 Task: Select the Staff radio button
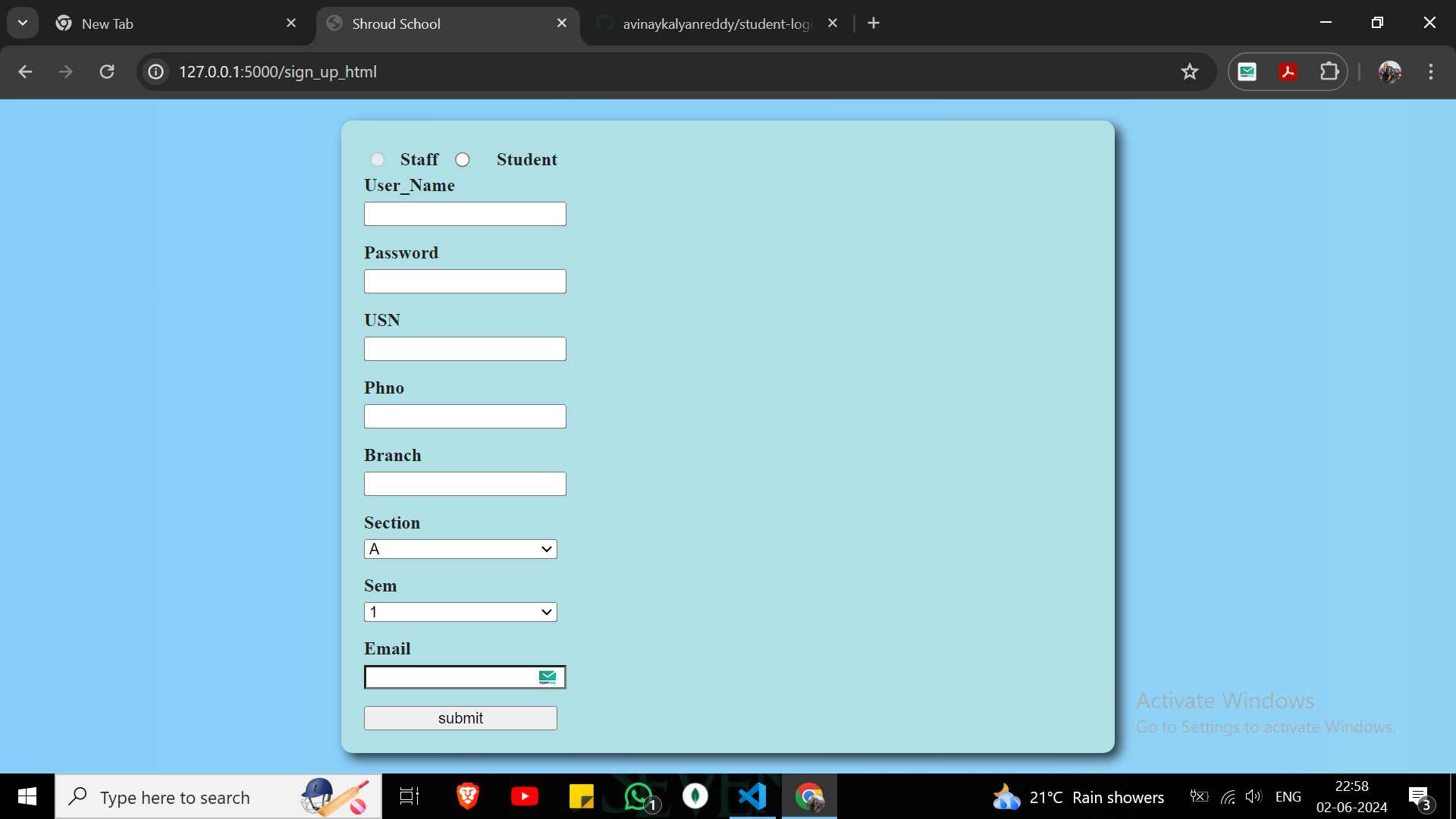point(377,159)
